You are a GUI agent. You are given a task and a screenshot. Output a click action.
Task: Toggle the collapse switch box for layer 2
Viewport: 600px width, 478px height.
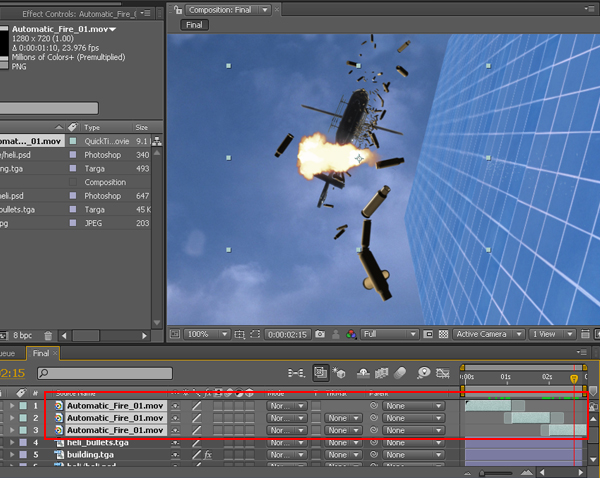[x=186, y=418]
